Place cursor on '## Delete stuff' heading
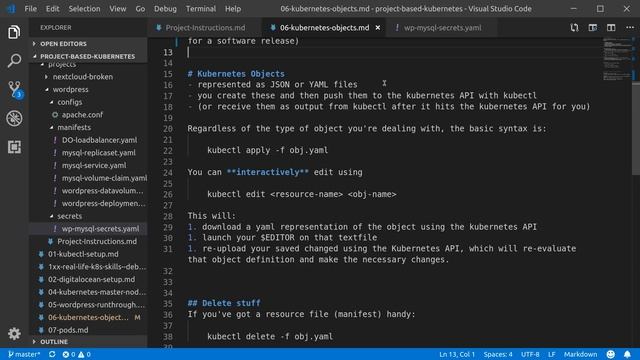This screenshot has width=640, height=360. click(x=224, y=303)
